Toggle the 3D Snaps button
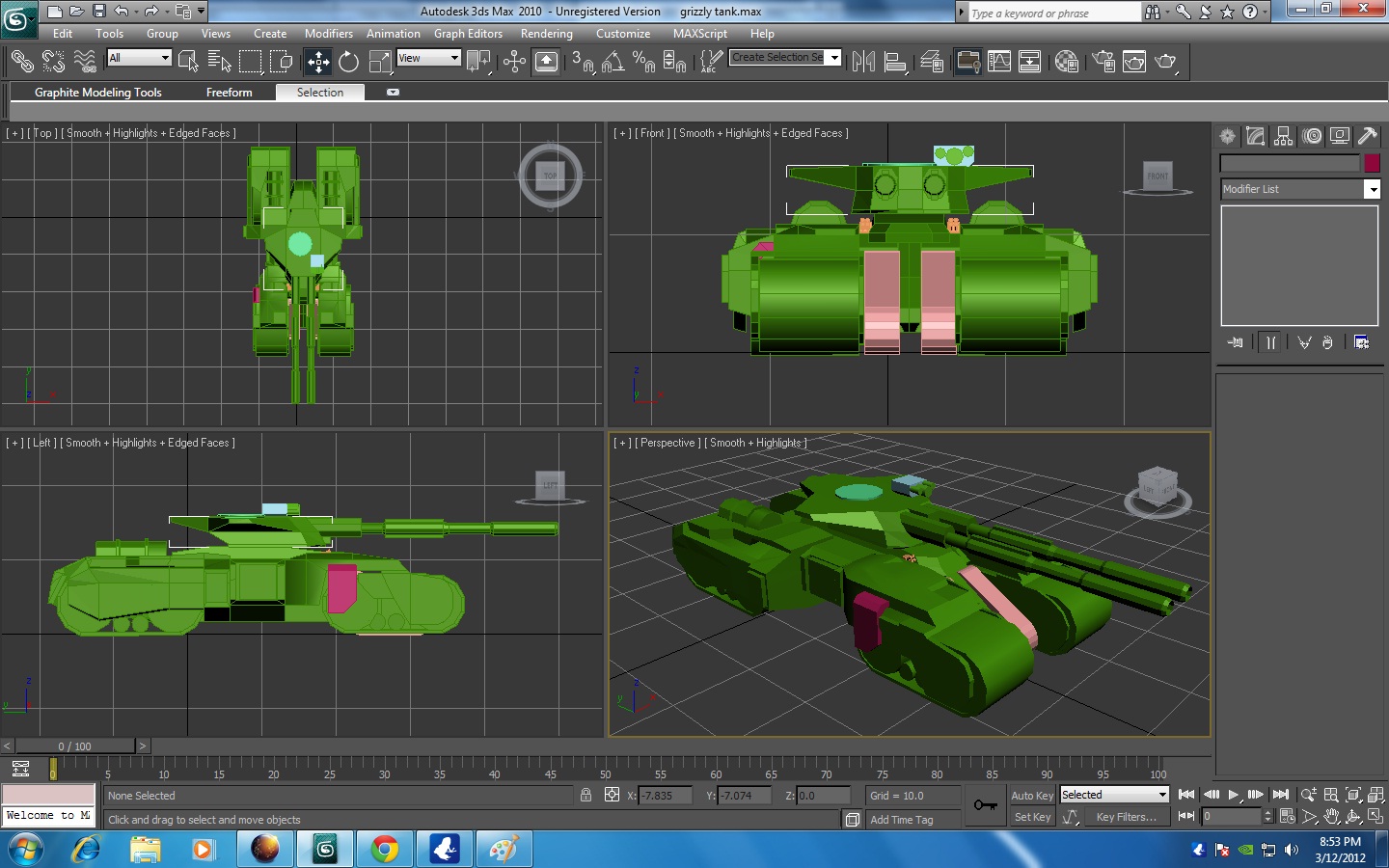The image size is (1389, 868). point(582,62)
